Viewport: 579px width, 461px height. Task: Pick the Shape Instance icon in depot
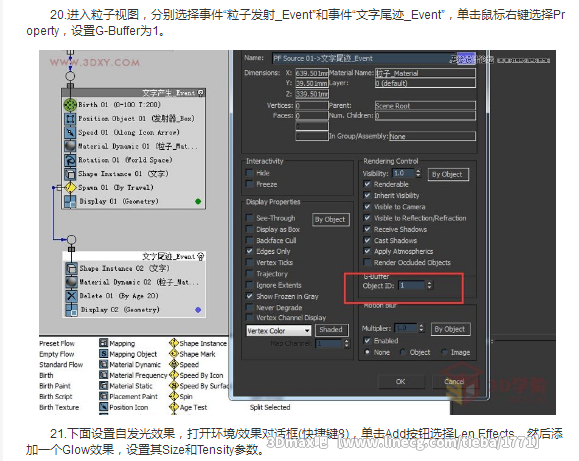tap(174, 343)
